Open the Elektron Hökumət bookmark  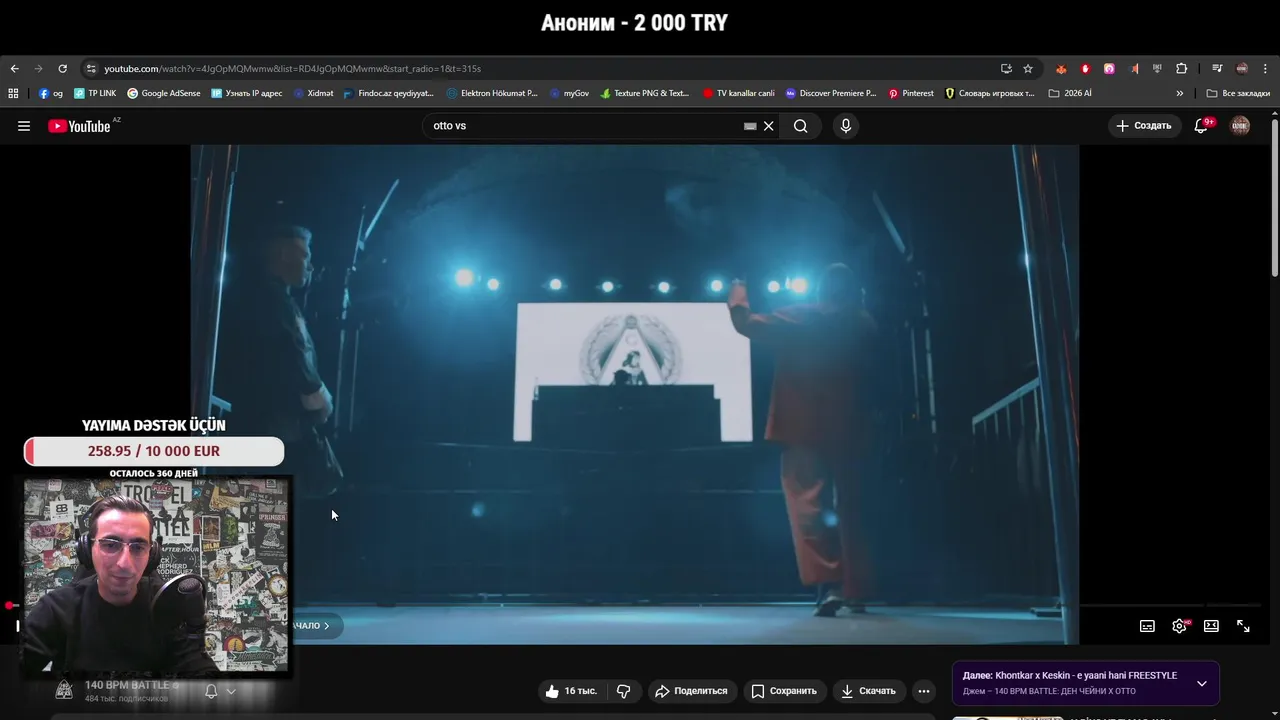(492, 93)
